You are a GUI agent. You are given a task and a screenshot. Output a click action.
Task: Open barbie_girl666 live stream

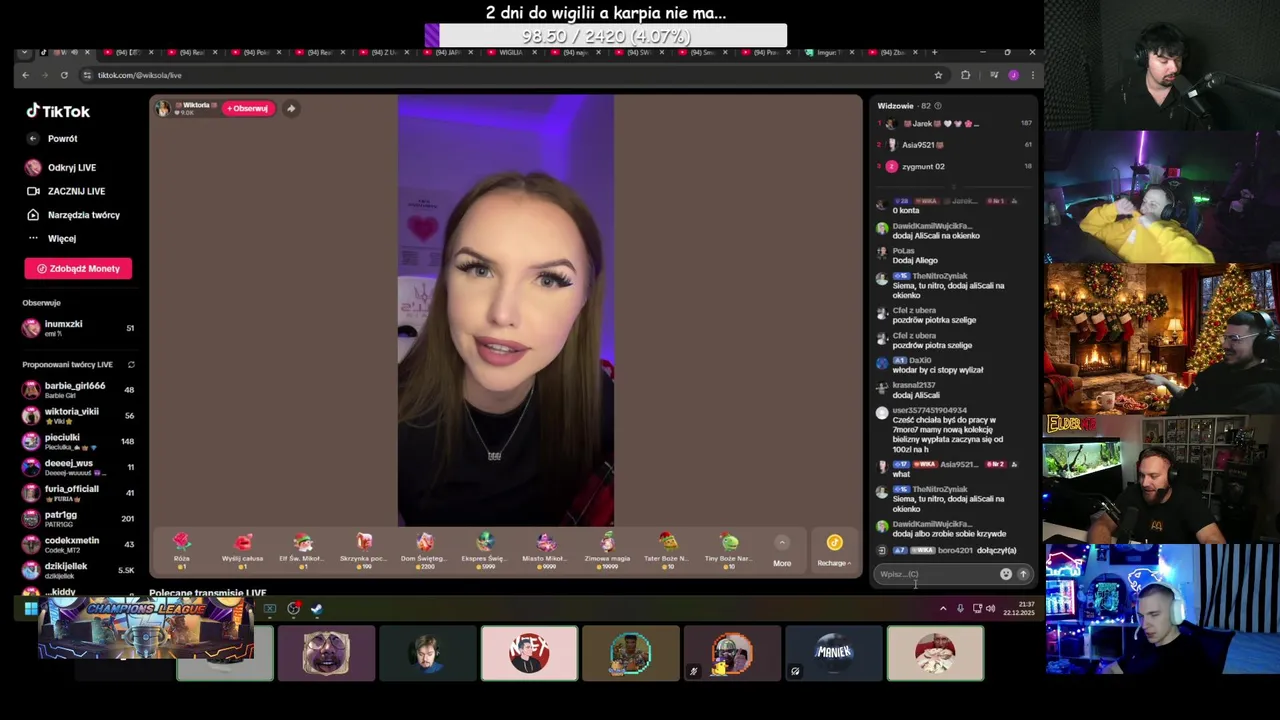tap(78, 390)
